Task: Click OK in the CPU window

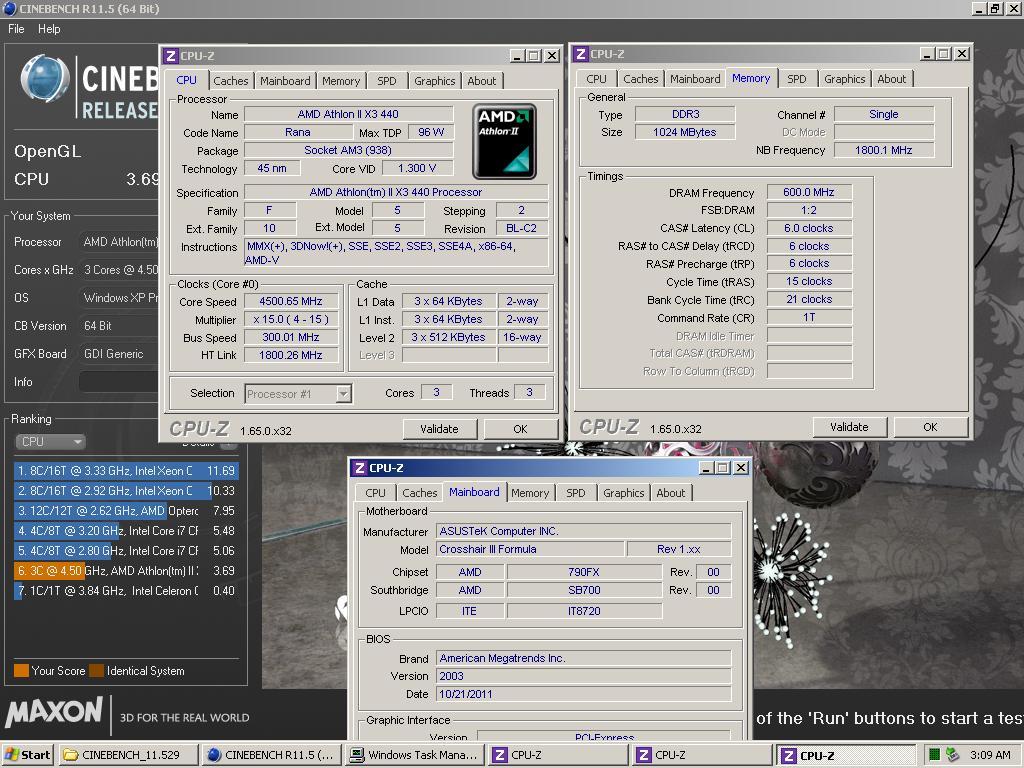Action: (520, 429)
